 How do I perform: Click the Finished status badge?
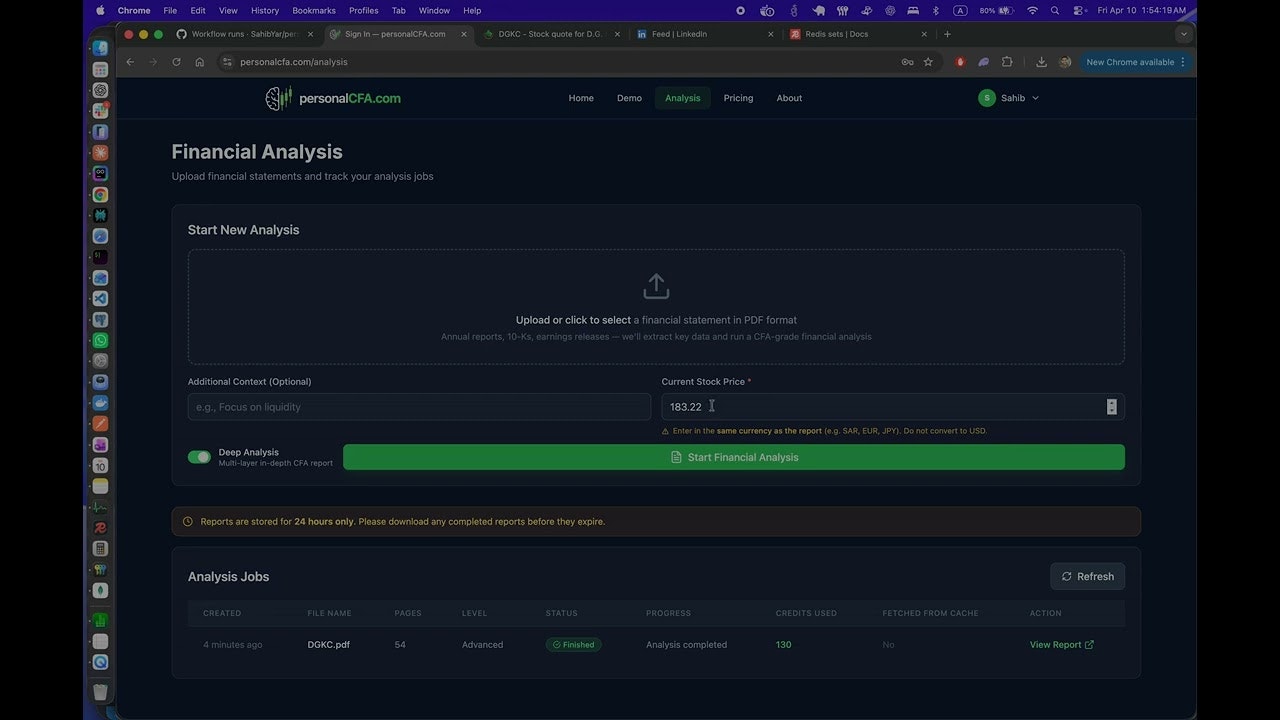point(573,645)
